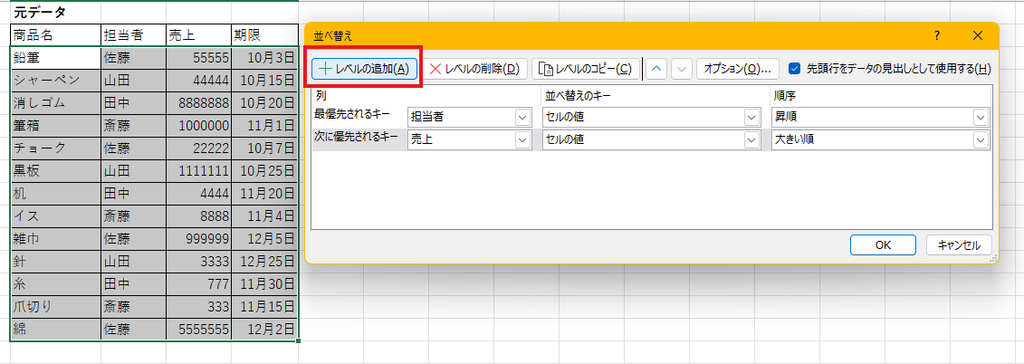
Task: Move the sort level up with the arrow
Action: [656, 68]
